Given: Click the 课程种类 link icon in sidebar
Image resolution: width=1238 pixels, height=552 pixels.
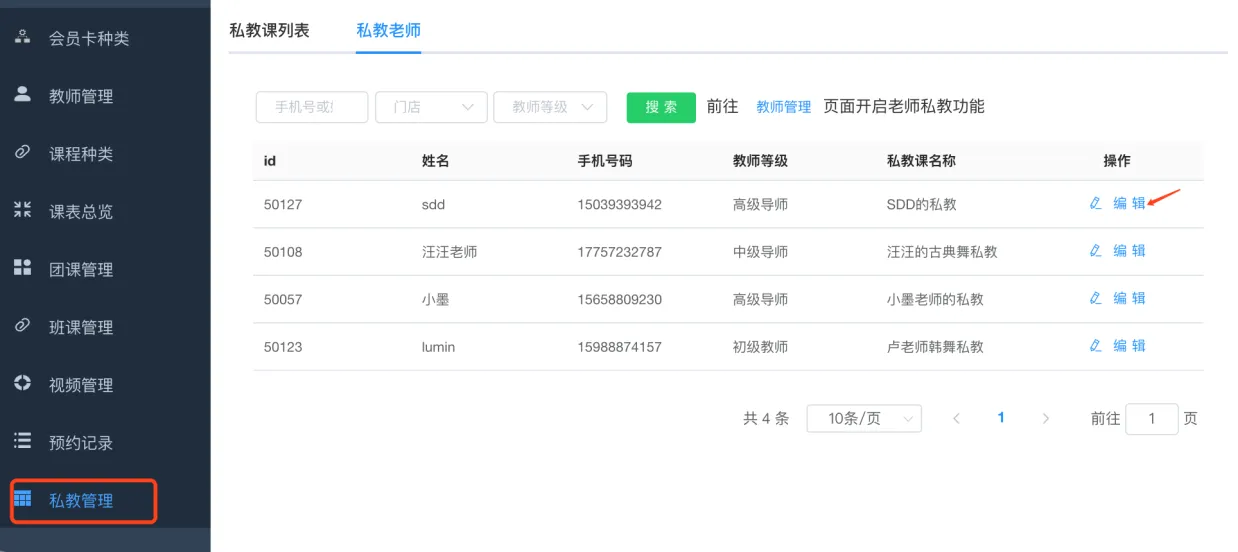Looking at the screenshot, I should coord(22,153).
